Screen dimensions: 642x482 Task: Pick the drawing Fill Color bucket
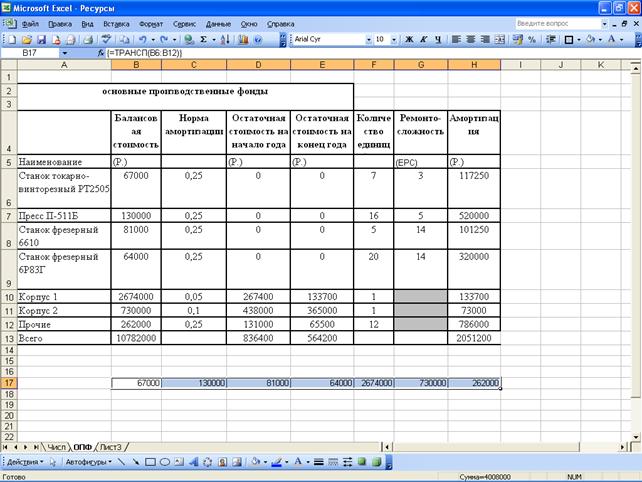[256, 462]
